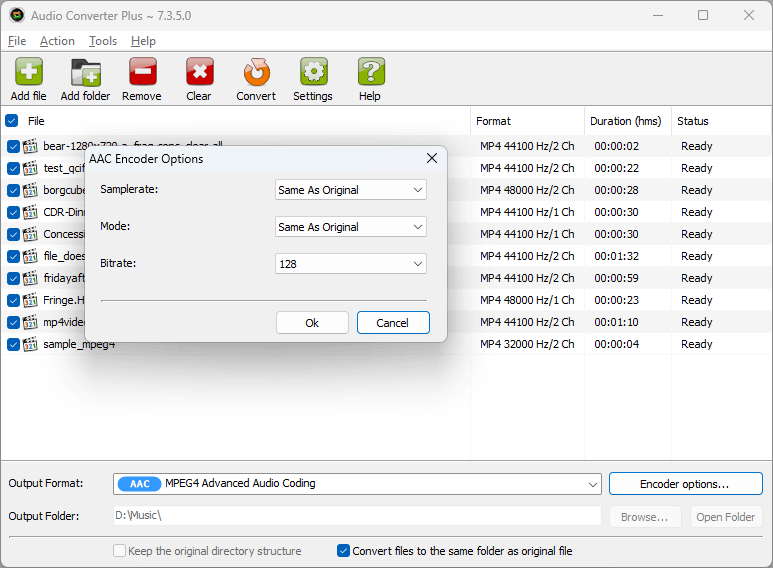
Task: Click the video file icon for bear-1280x720
Action: coord(31,146)
